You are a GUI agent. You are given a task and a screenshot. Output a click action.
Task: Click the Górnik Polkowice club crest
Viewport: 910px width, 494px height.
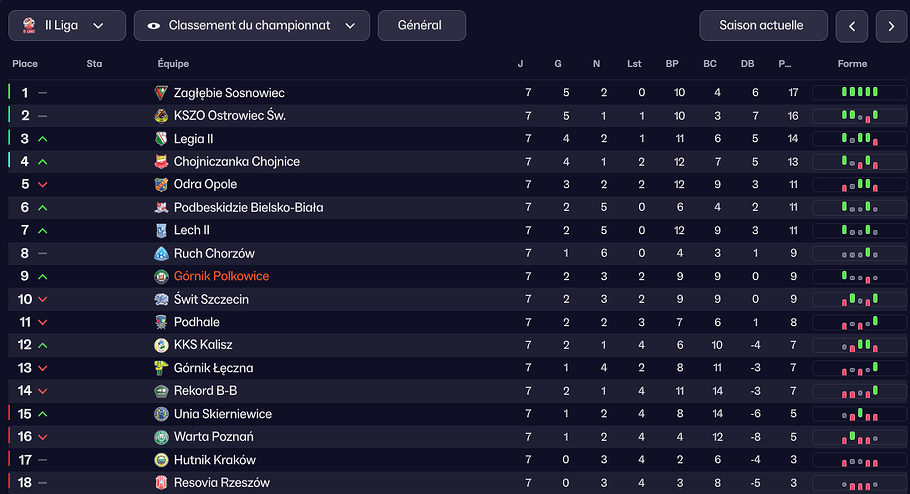point(161,276)
